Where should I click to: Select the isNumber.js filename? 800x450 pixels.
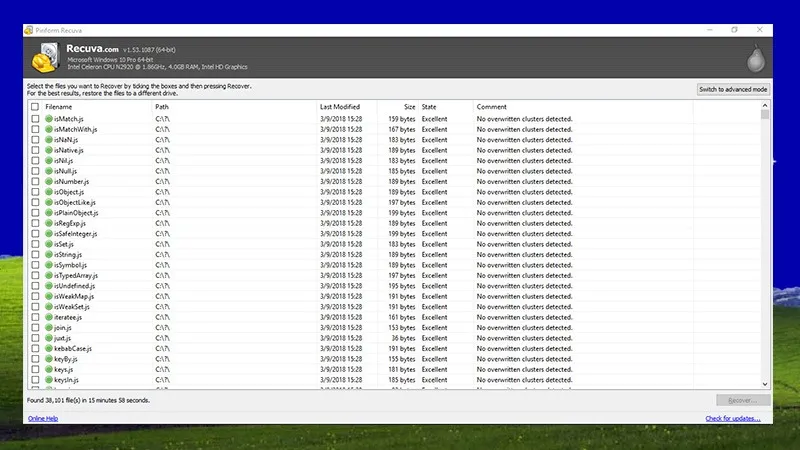coord(71,182)
